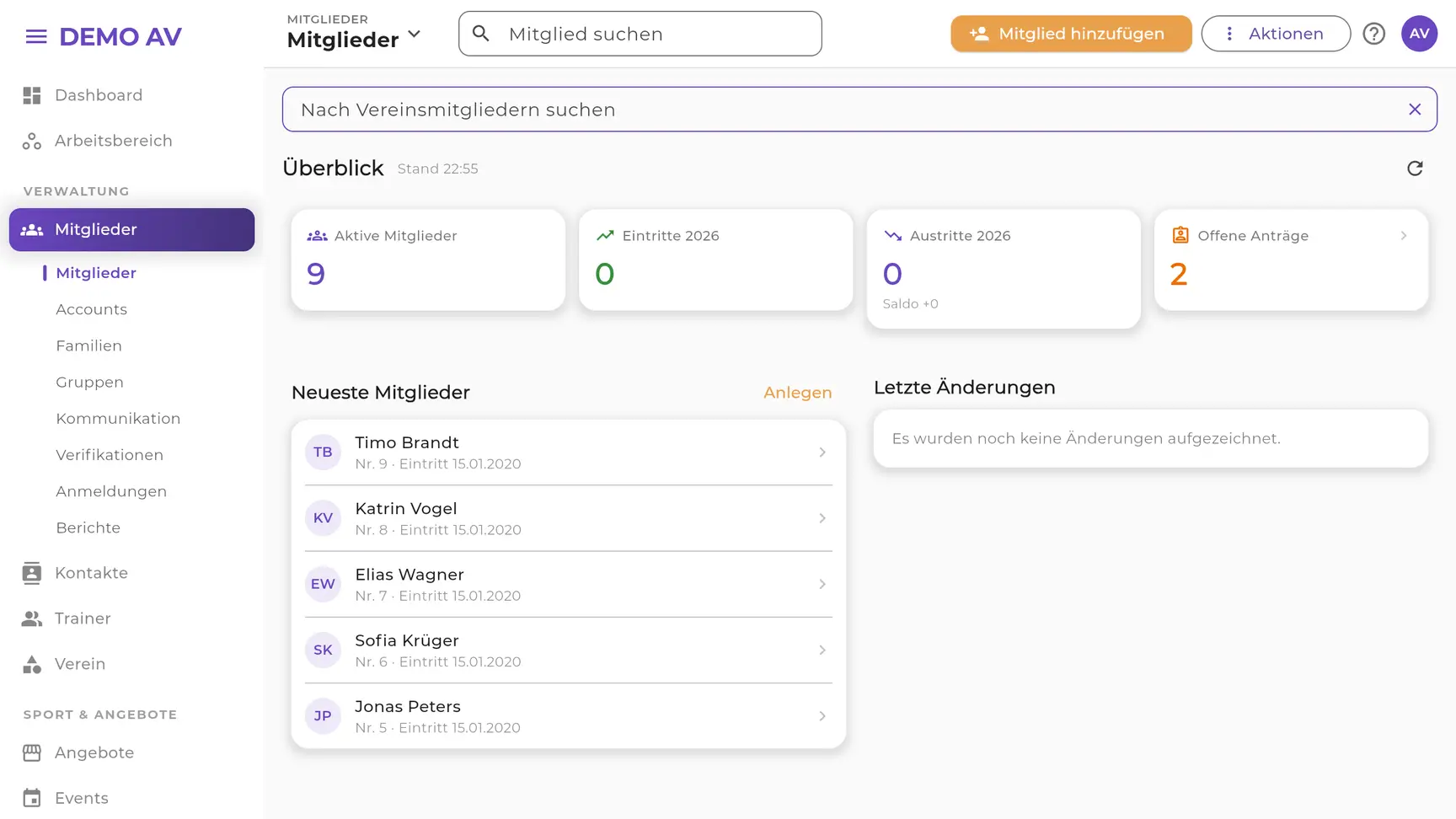The width and height of the screenshot is (1456, 819).
Task: Click the Trainer sidebar icon
Action: click(x=32, y=618)
